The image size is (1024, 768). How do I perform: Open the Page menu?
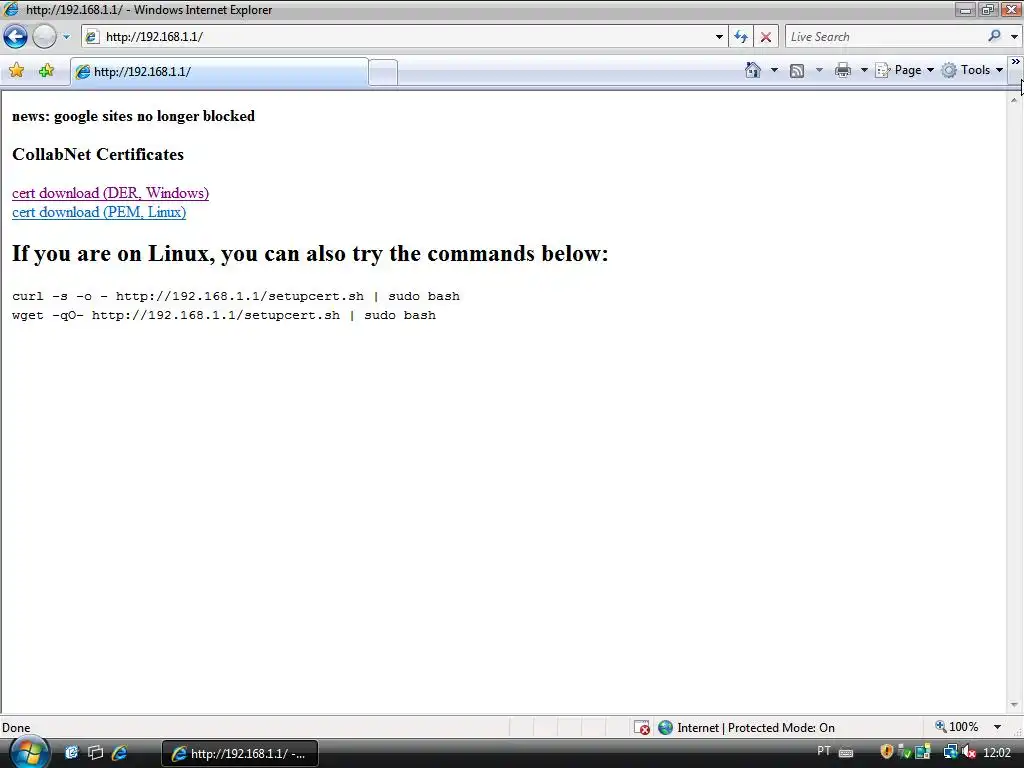[x=904, y=70]
